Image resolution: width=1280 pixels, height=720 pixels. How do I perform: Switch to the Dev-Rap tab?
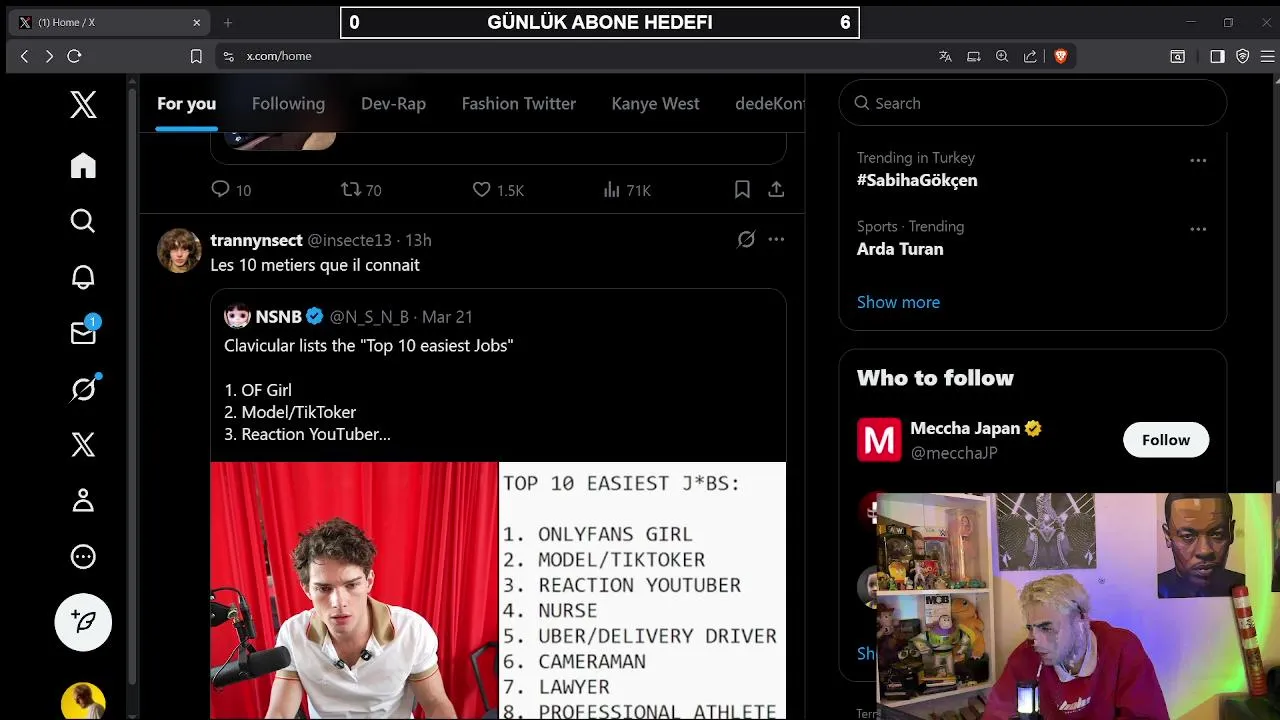[x=393, y=104]
